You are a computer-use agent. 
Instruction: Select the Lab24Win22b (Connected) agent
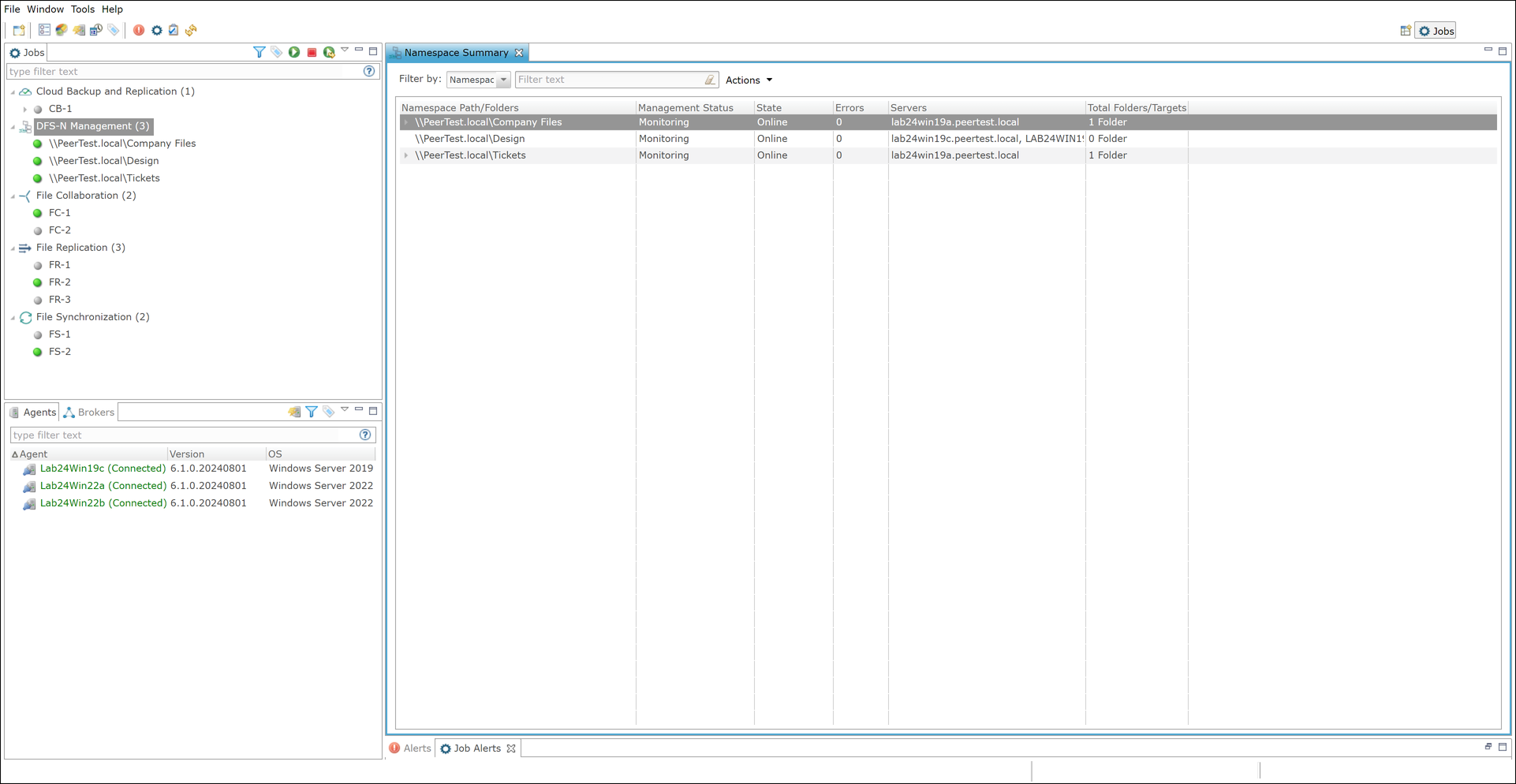[103, 503]
